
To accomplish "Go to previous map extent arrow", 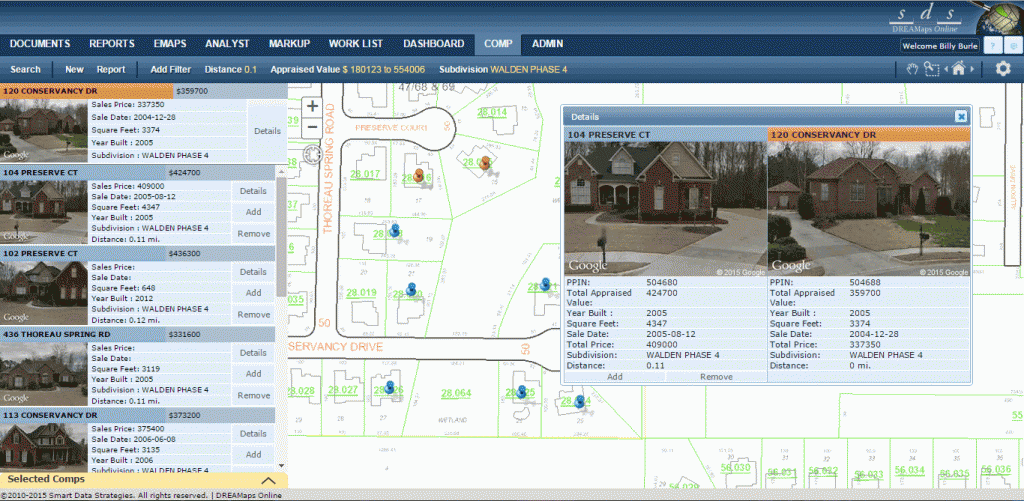I will (x=946, y=69).
